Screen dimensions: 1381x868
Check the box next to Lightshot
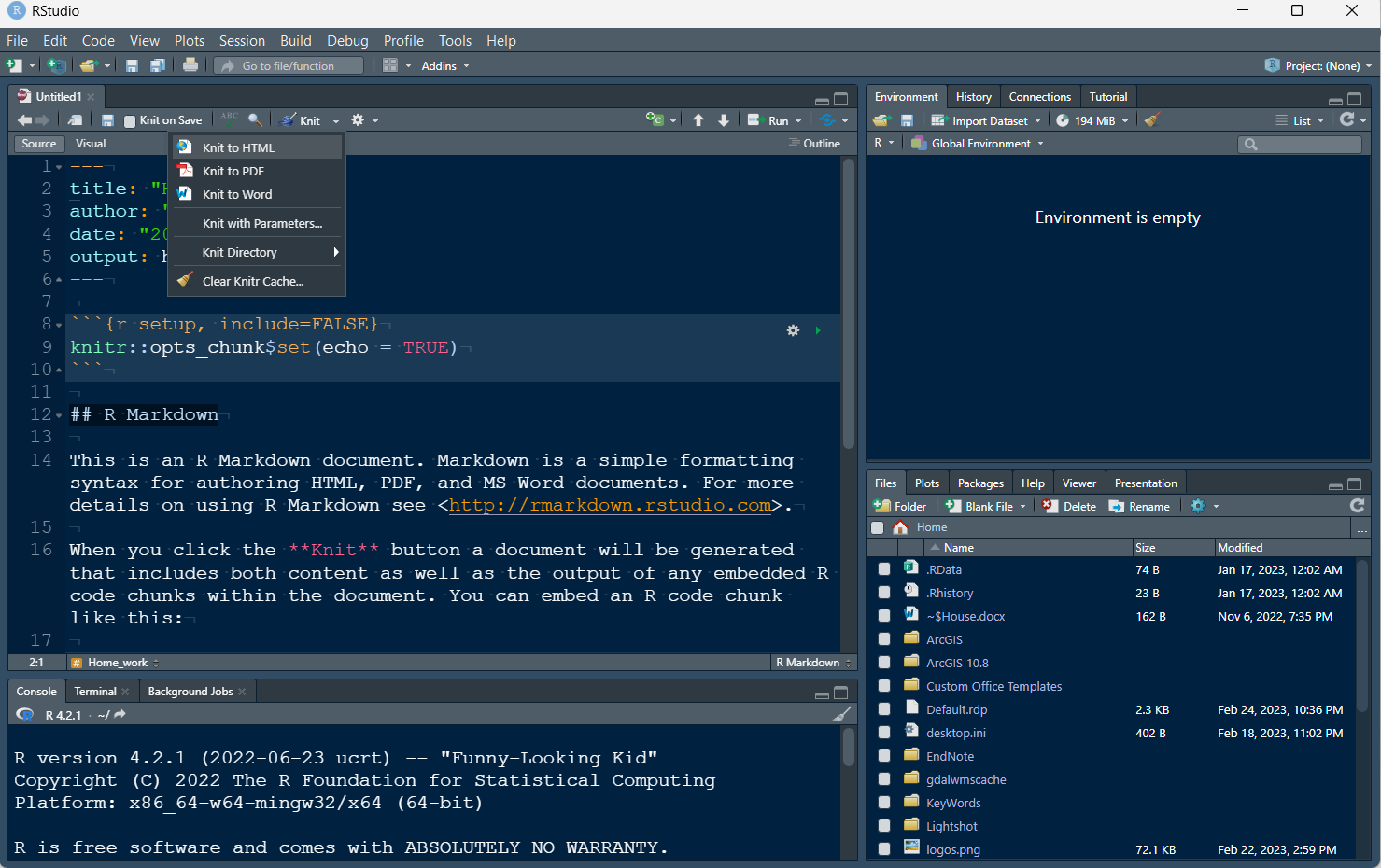pyautogui.click(x=884, y=826)
